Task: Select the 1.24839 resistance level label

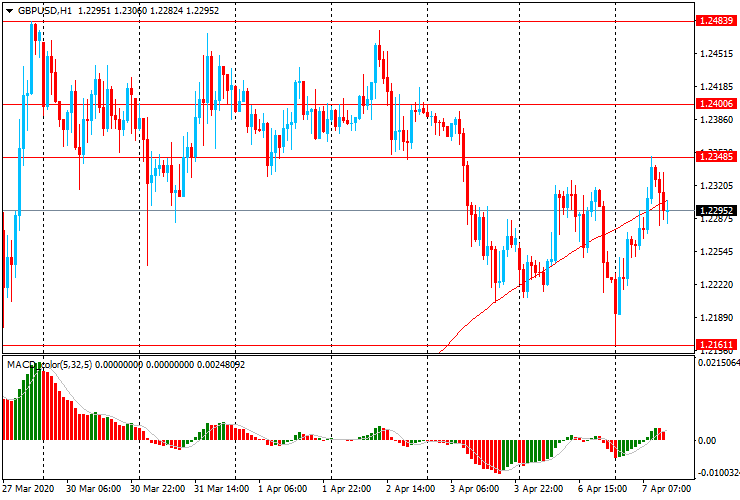Action: point(716,21)
